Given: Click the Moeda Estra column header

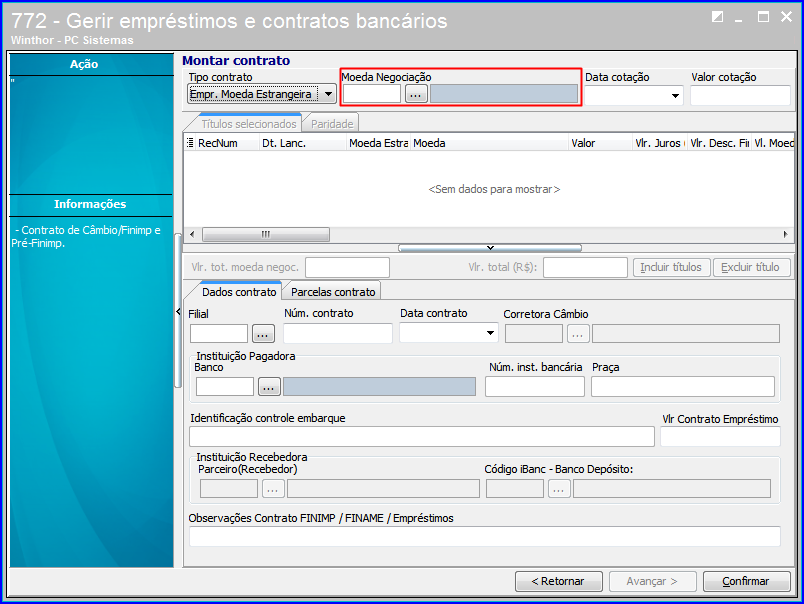Looking at the screenshot, I should click(378, 143).
